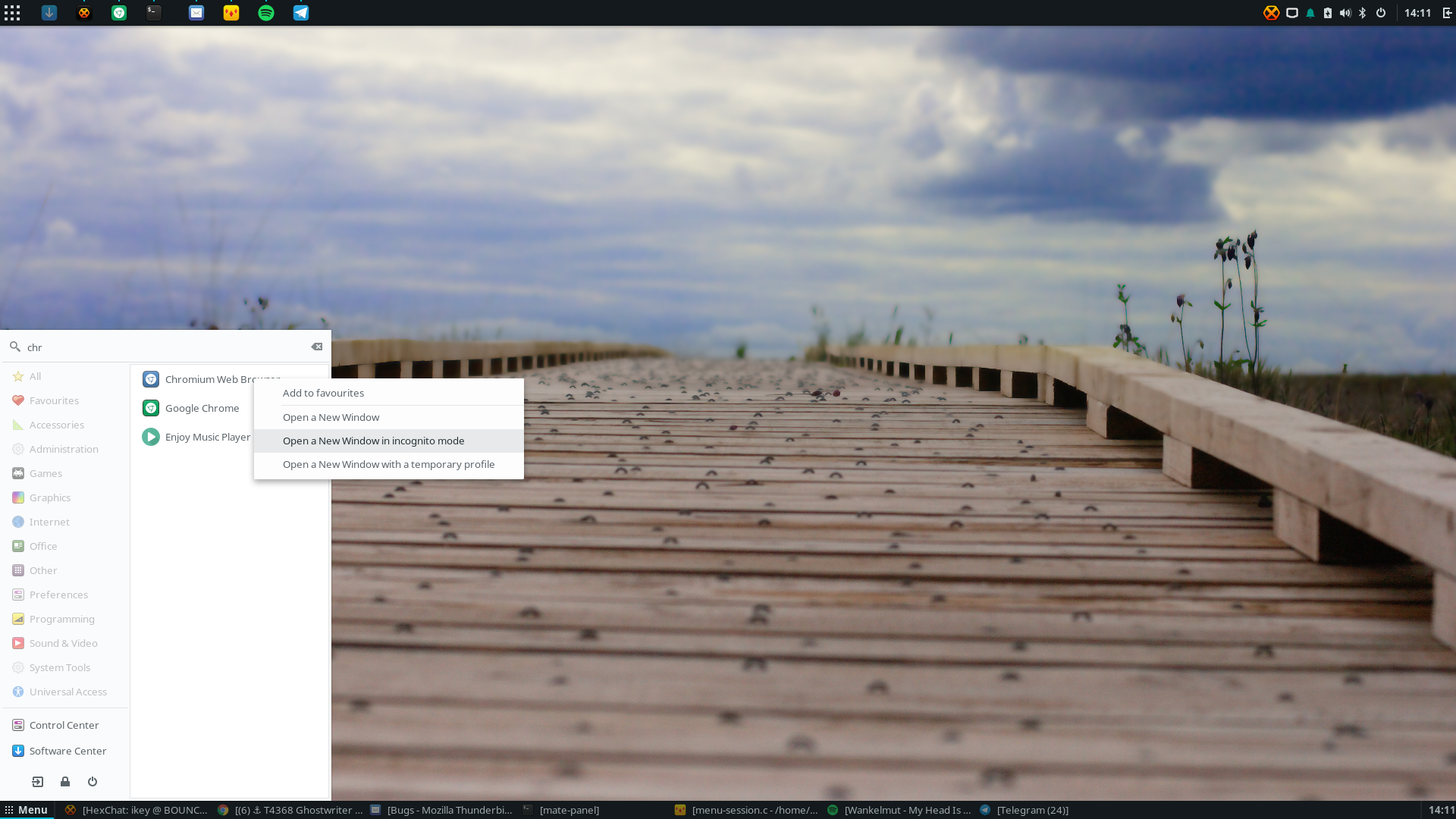Image resolution: width=1456 pixels, height=819 pixels.
Task: Select the Other category
Action: 65,570
